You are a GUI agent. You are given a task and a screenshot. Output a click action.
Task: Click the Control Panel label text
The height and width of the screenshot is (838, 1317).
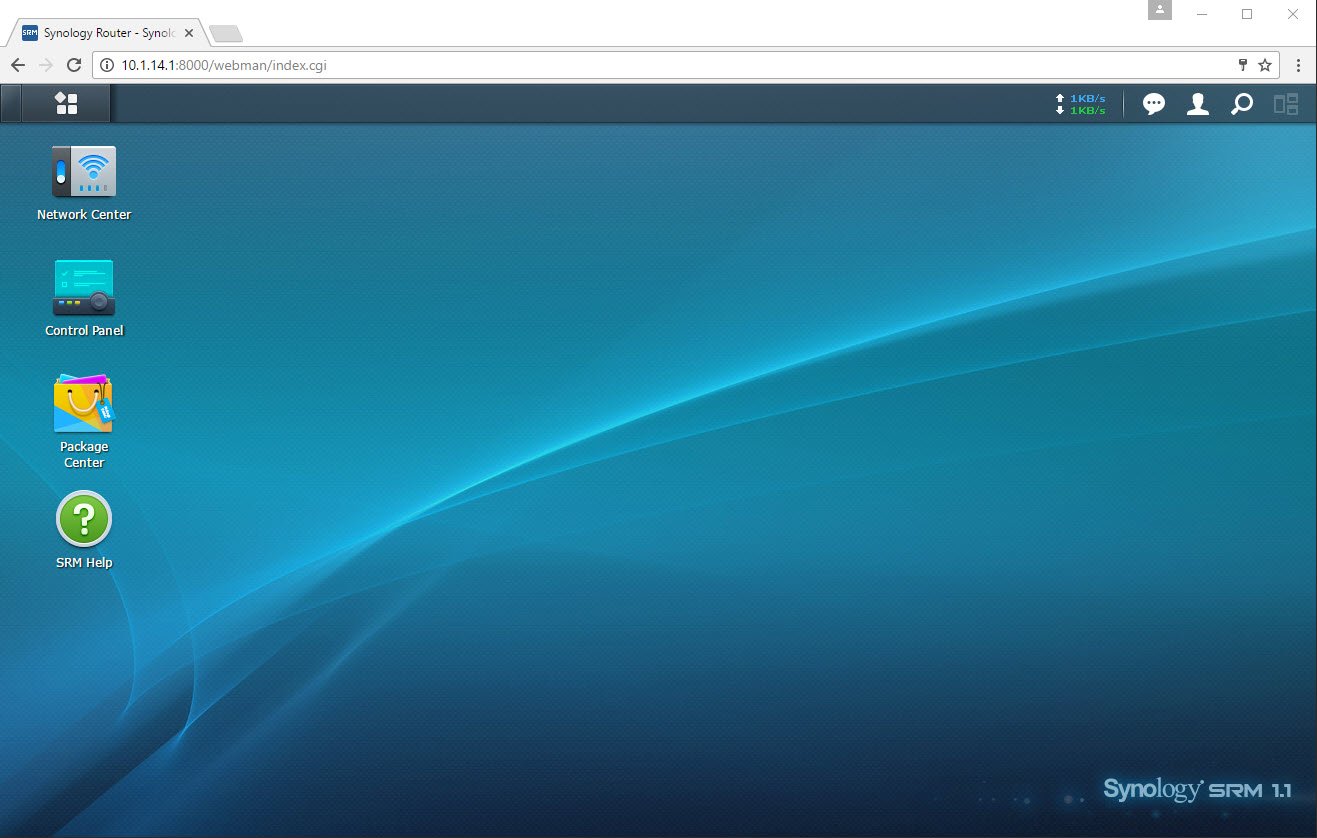[x=84, y=331]
